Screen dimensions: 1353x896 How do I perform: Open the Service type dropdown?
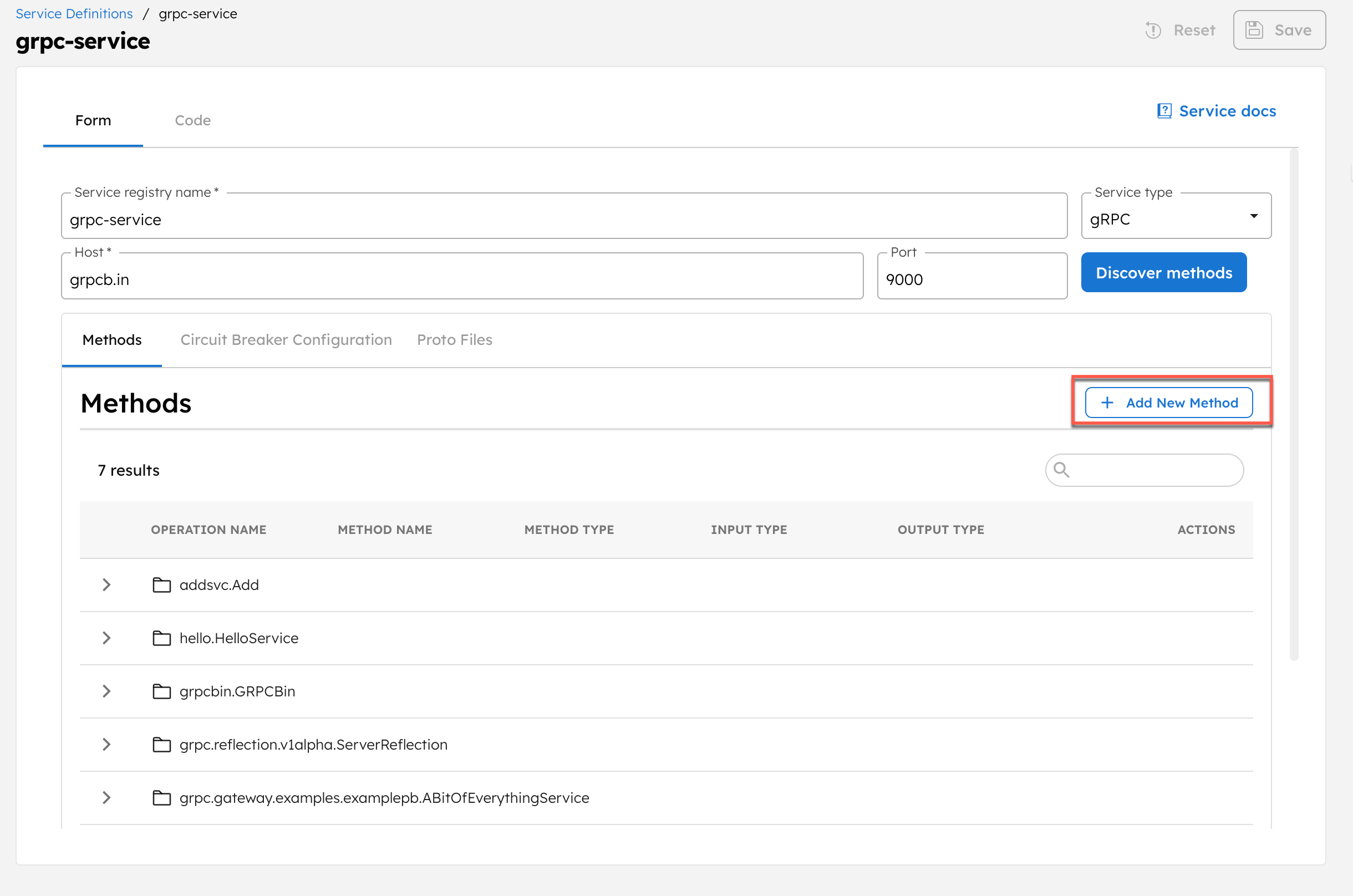pos(1176,216)
